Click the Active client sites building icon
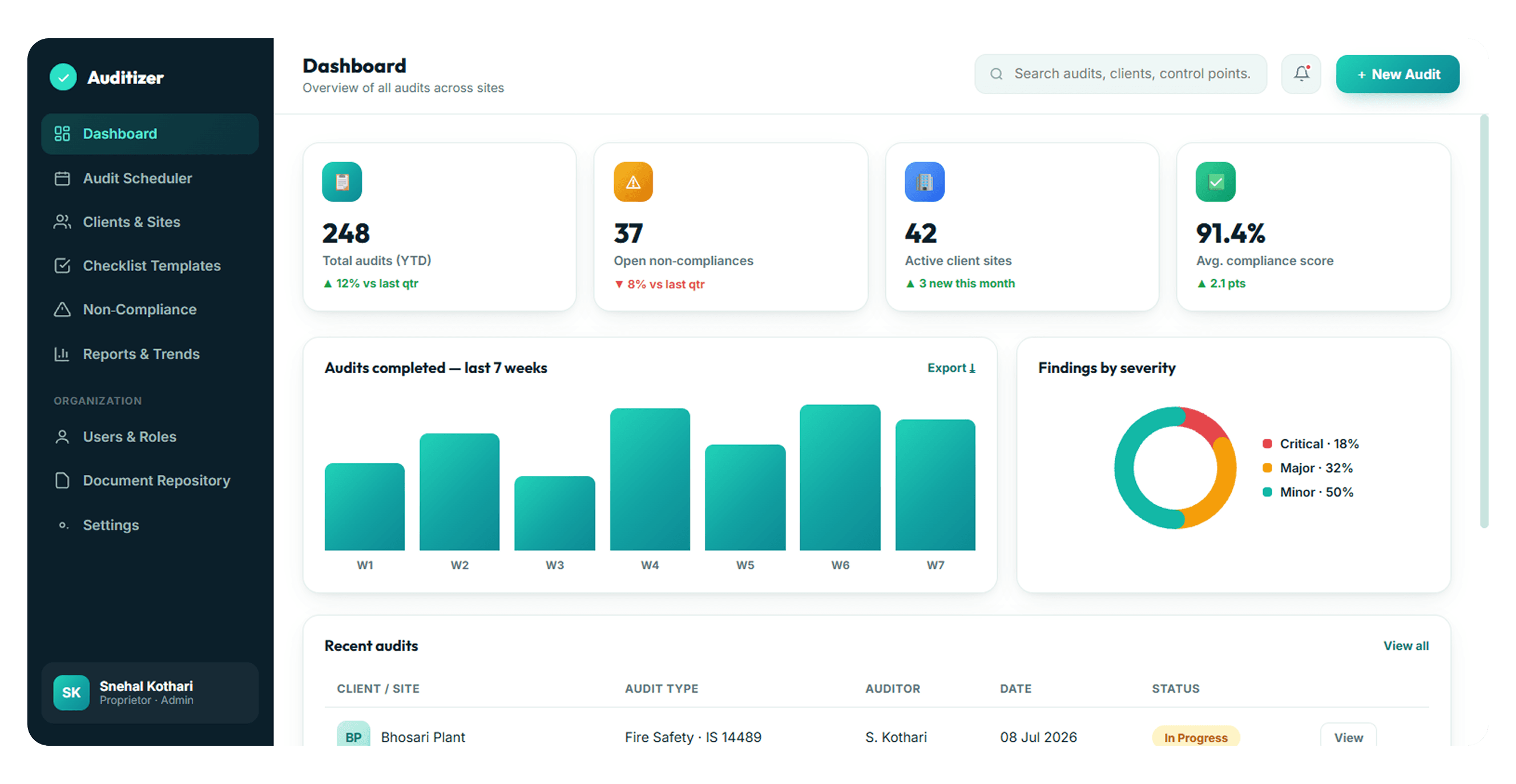The height and width of the screenshot is (784, 1516). (925, 182)
